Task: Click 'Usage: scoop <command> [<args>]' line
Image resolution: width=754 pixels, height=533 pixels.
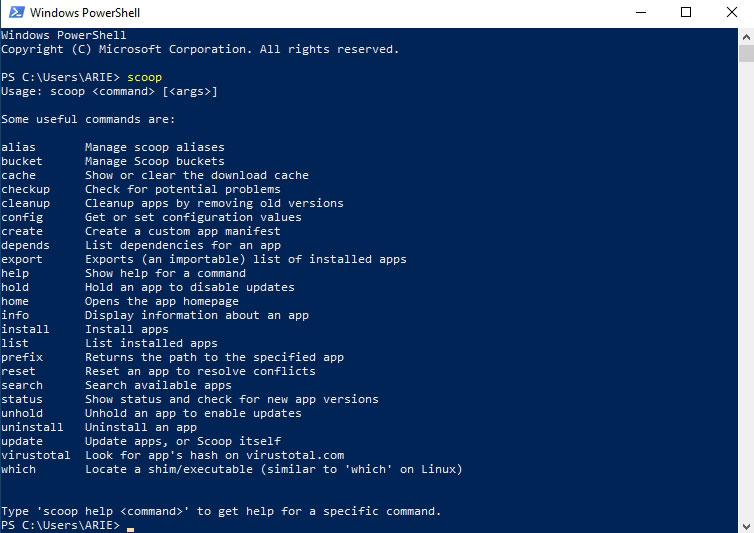Action: (x=109, y=91)
